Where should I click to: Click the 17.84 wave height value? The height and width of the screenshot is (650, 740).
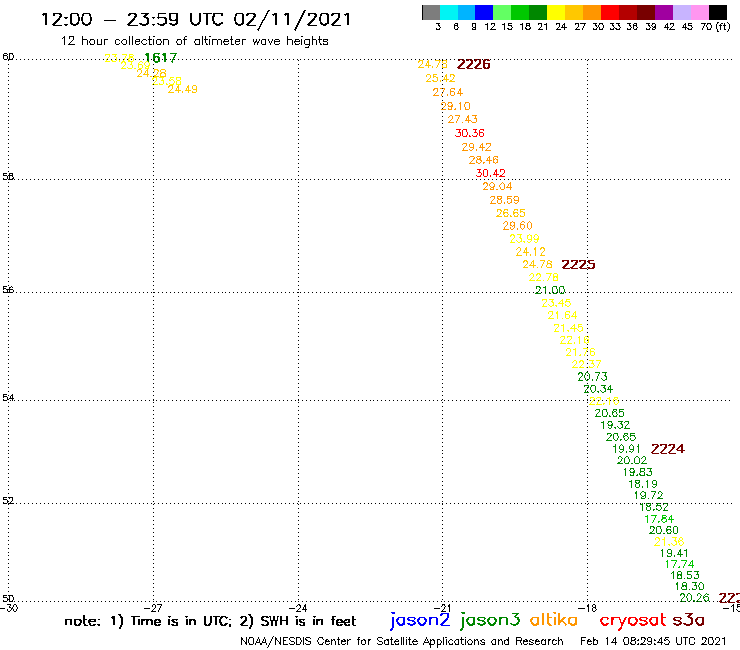[x=659, y=519]
